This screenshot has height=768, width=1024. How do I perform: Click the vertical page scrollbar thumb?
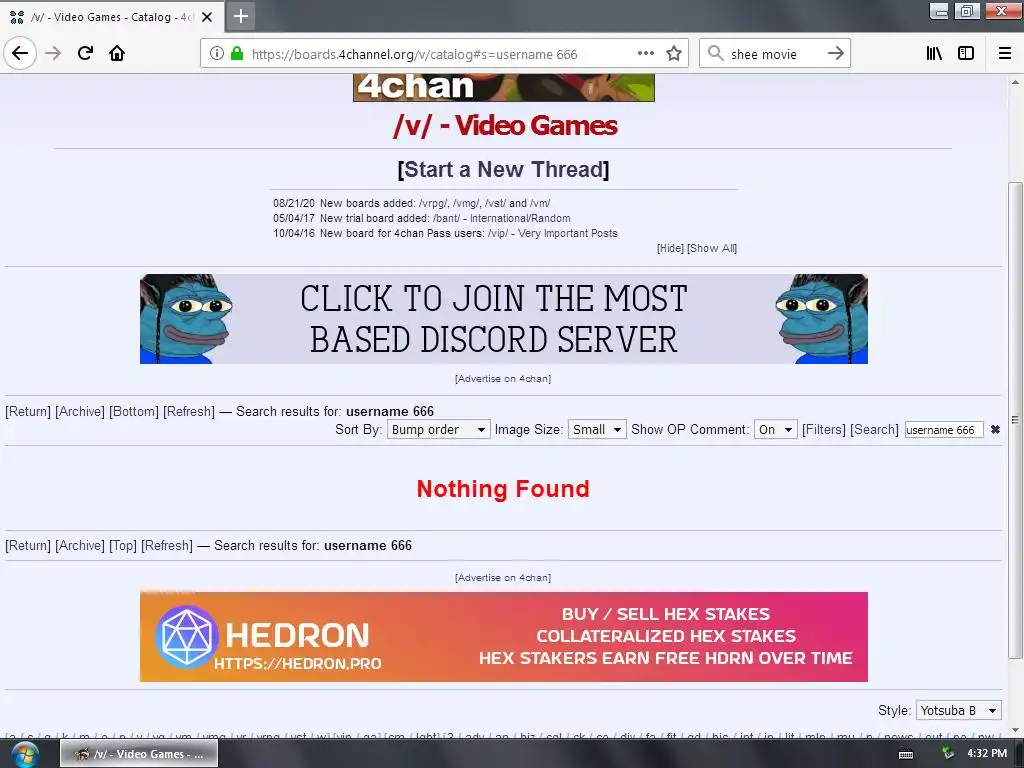pos(1015,419)
